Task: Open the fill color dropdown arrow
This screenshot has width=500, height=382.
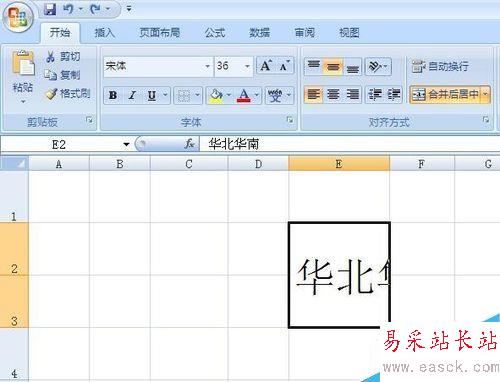Action: point(229,95)
